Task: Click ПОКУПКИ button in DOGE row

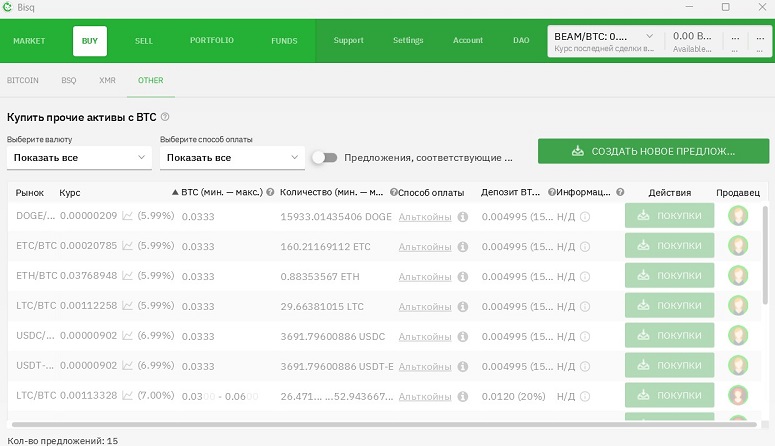Action: [669, 216]
